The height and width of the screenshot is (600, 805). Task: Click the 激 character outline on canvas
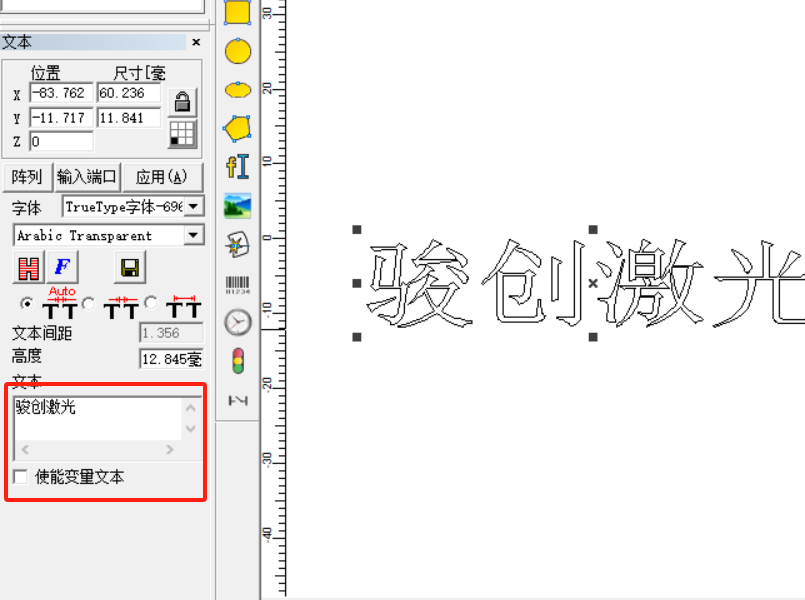pos(649,283)
